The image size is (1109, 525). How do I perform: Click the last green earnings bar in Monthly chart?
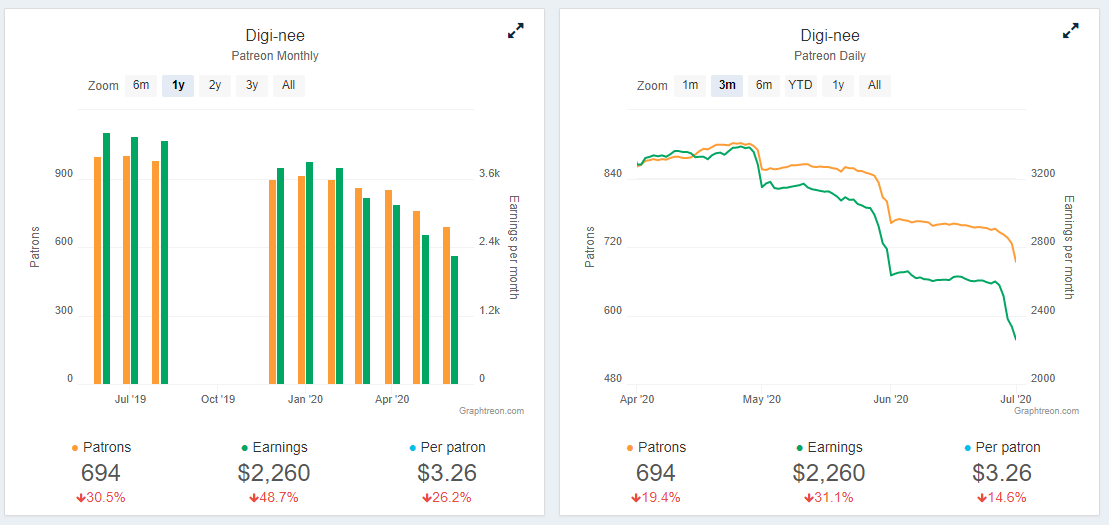click(454, 320)
